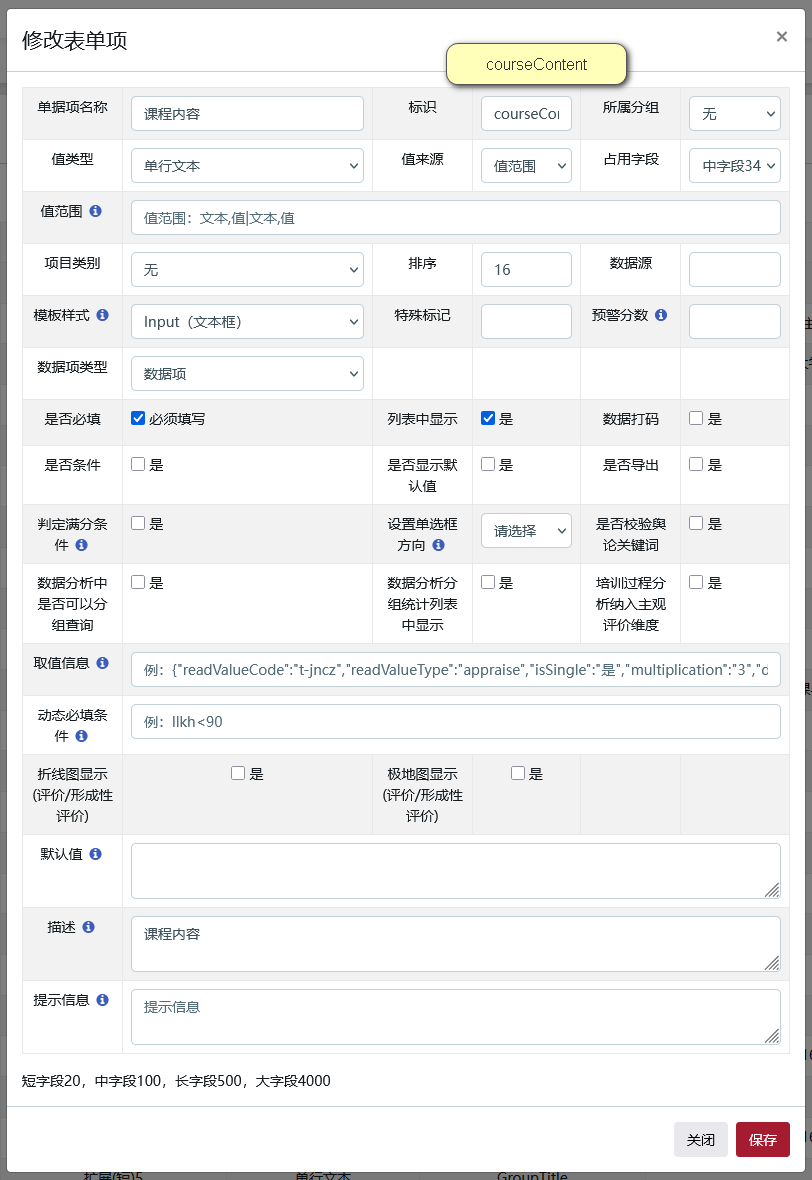Enable the 折线图显示 checkbox
The width and height of the screenshot is (812, 1180).
pyautogui.click(x=238, y=773)
